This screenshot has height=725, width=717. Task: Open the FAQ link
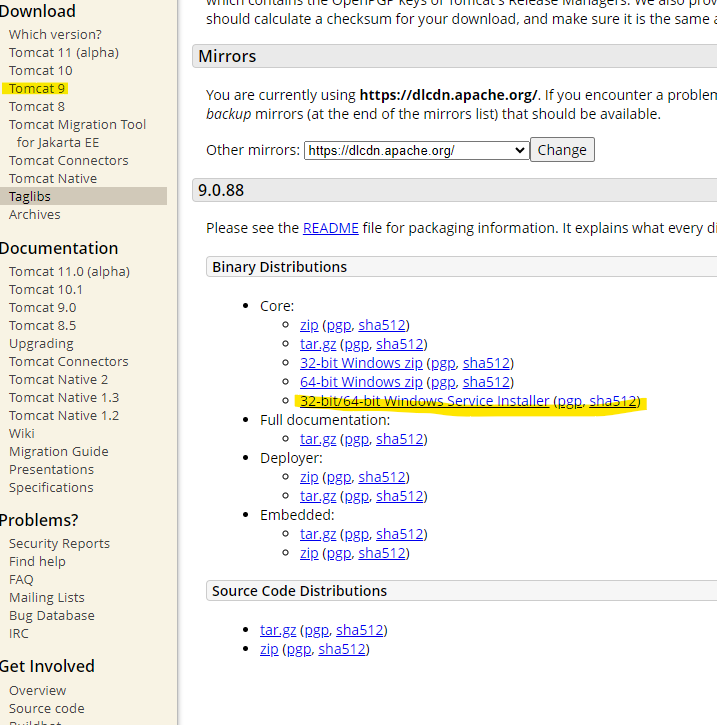click(x=21, y=580)
